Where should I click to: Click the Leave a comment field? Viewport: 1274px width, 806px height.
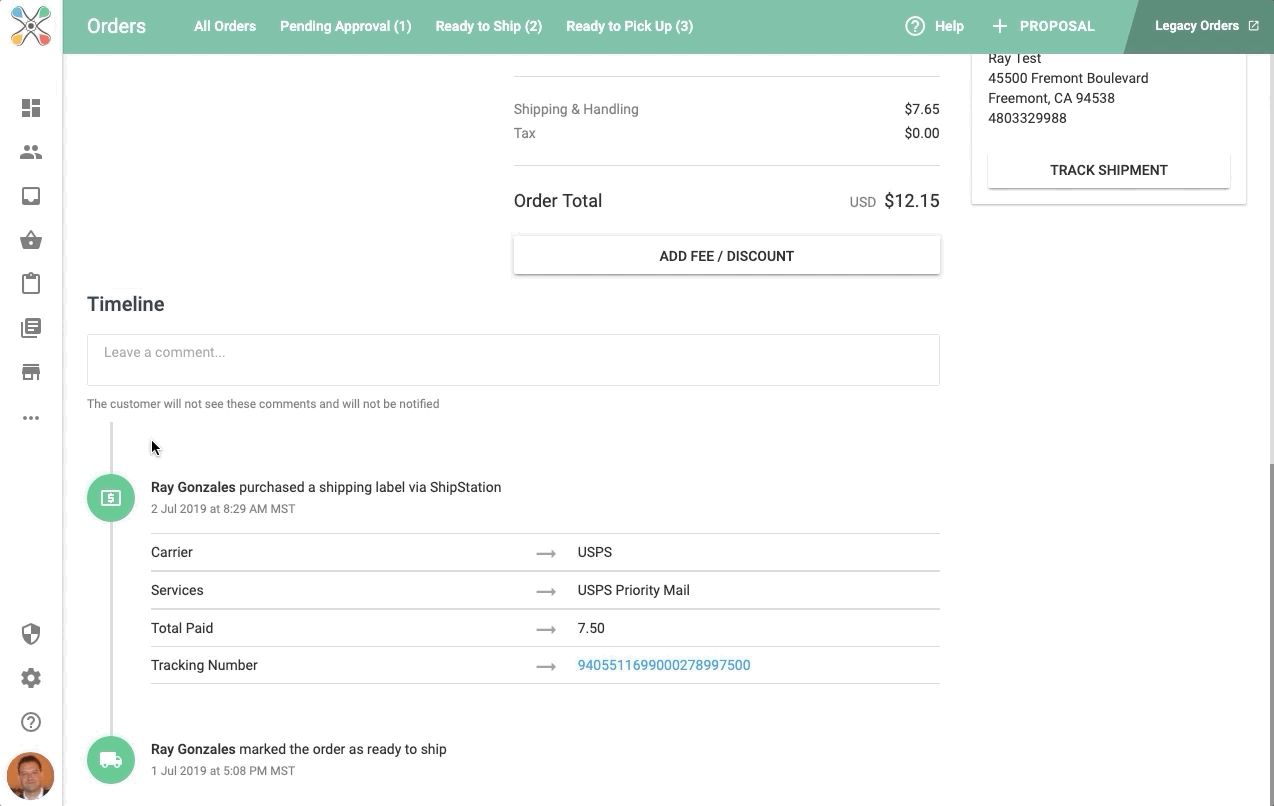coord(513,360)
